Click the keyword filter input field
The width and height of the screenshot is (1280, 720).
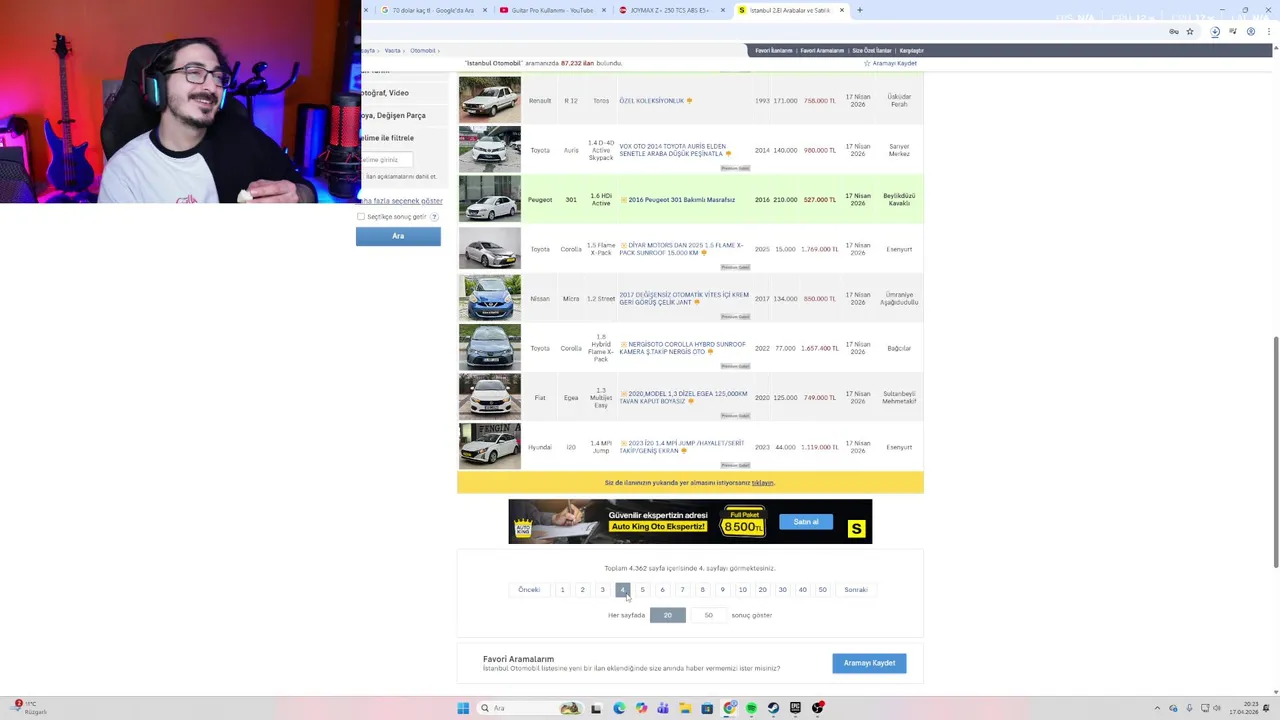[x=387, y=160]
